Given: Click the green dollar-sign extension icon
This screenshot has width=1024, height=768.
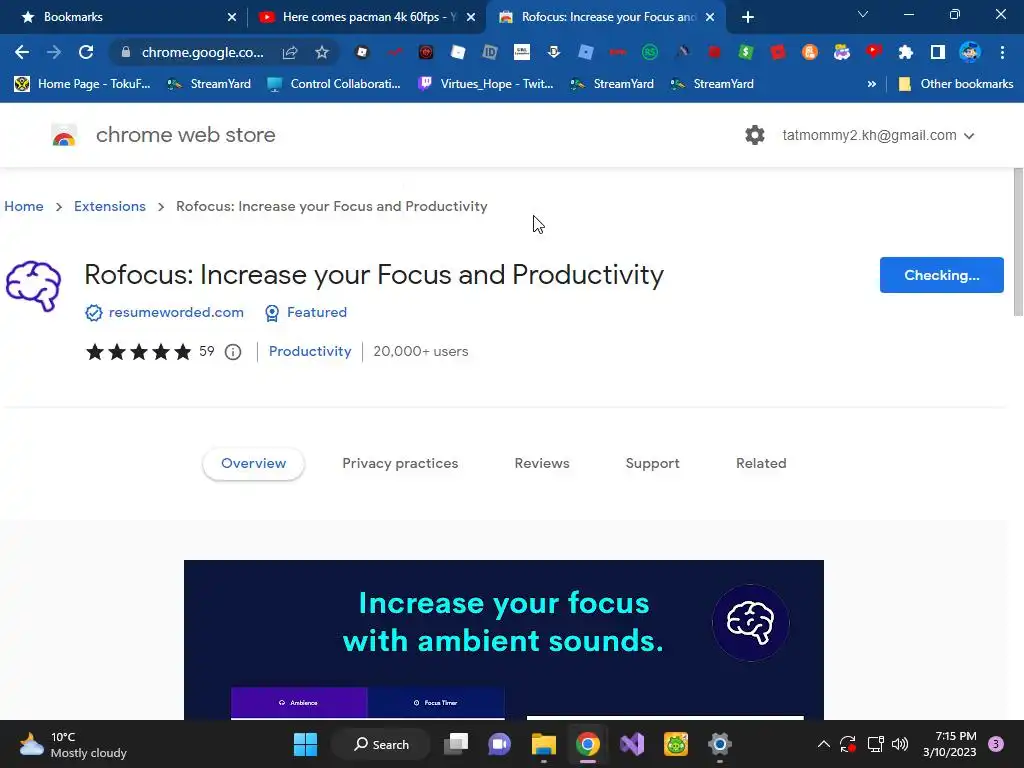Looking at the screenshot, I should 746,52.
